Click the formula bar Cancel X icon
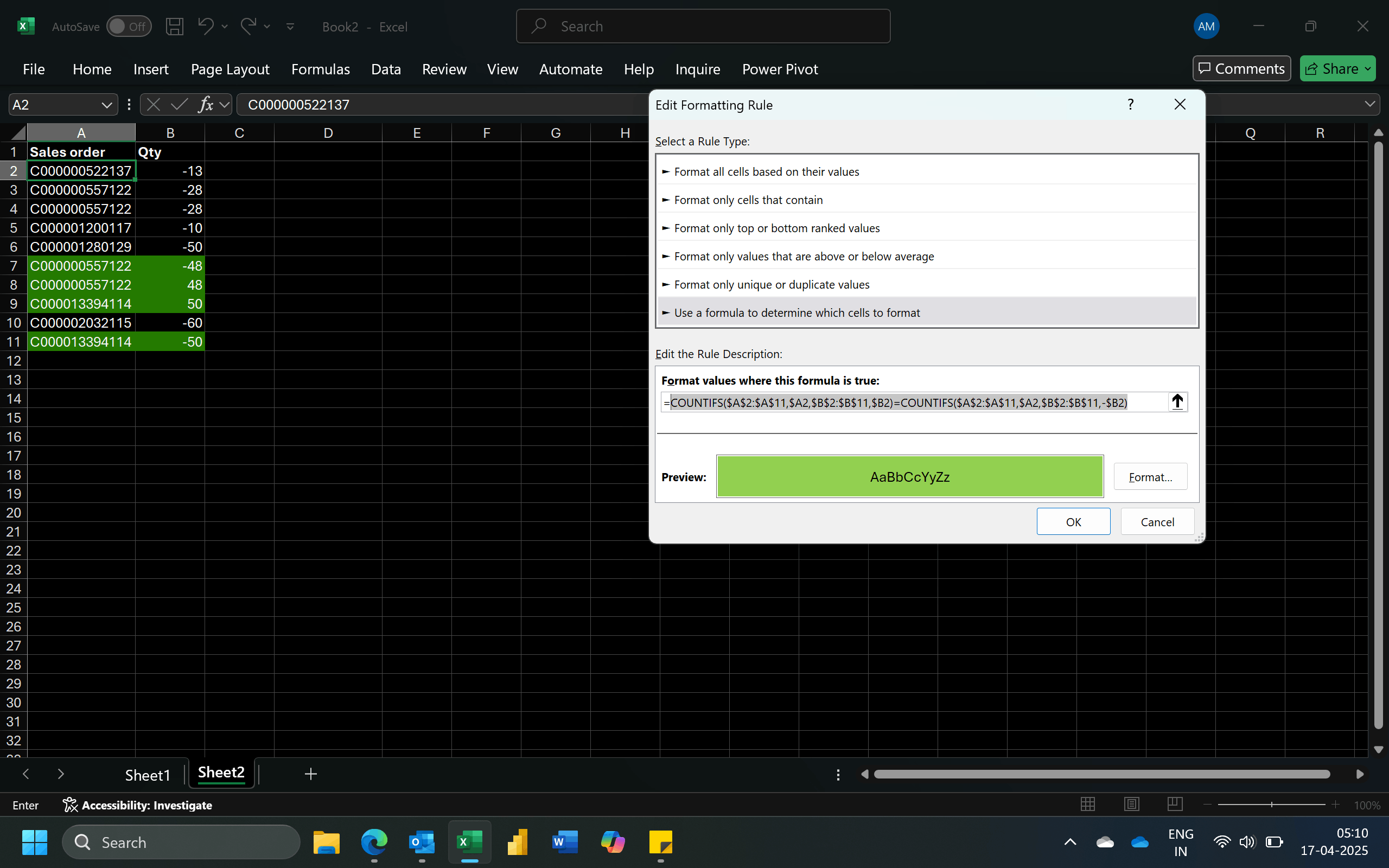 (x=153, y=105)
